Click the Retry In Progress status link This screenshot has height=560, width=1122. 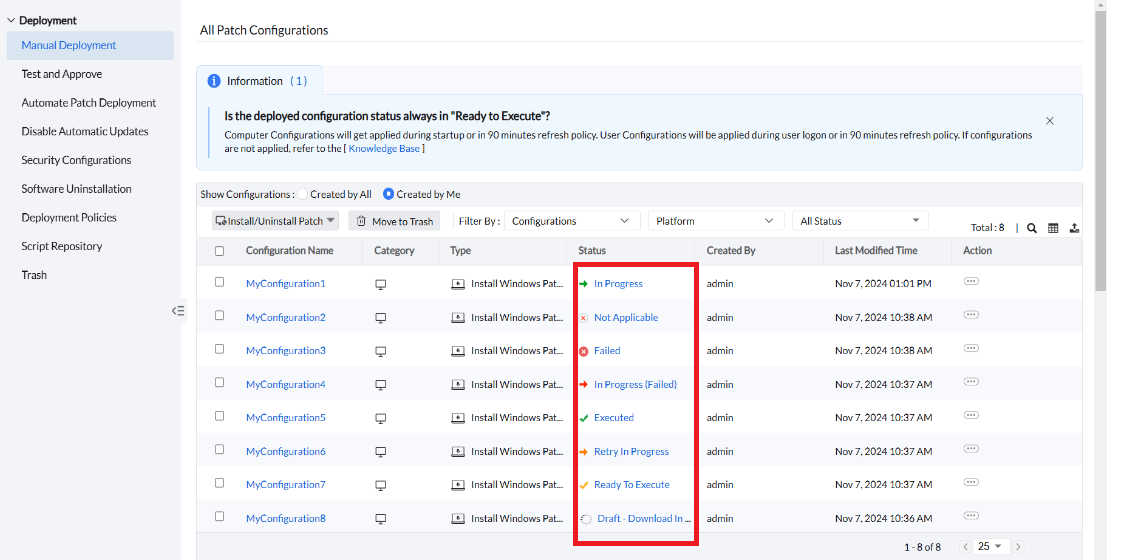pos(631,451)
